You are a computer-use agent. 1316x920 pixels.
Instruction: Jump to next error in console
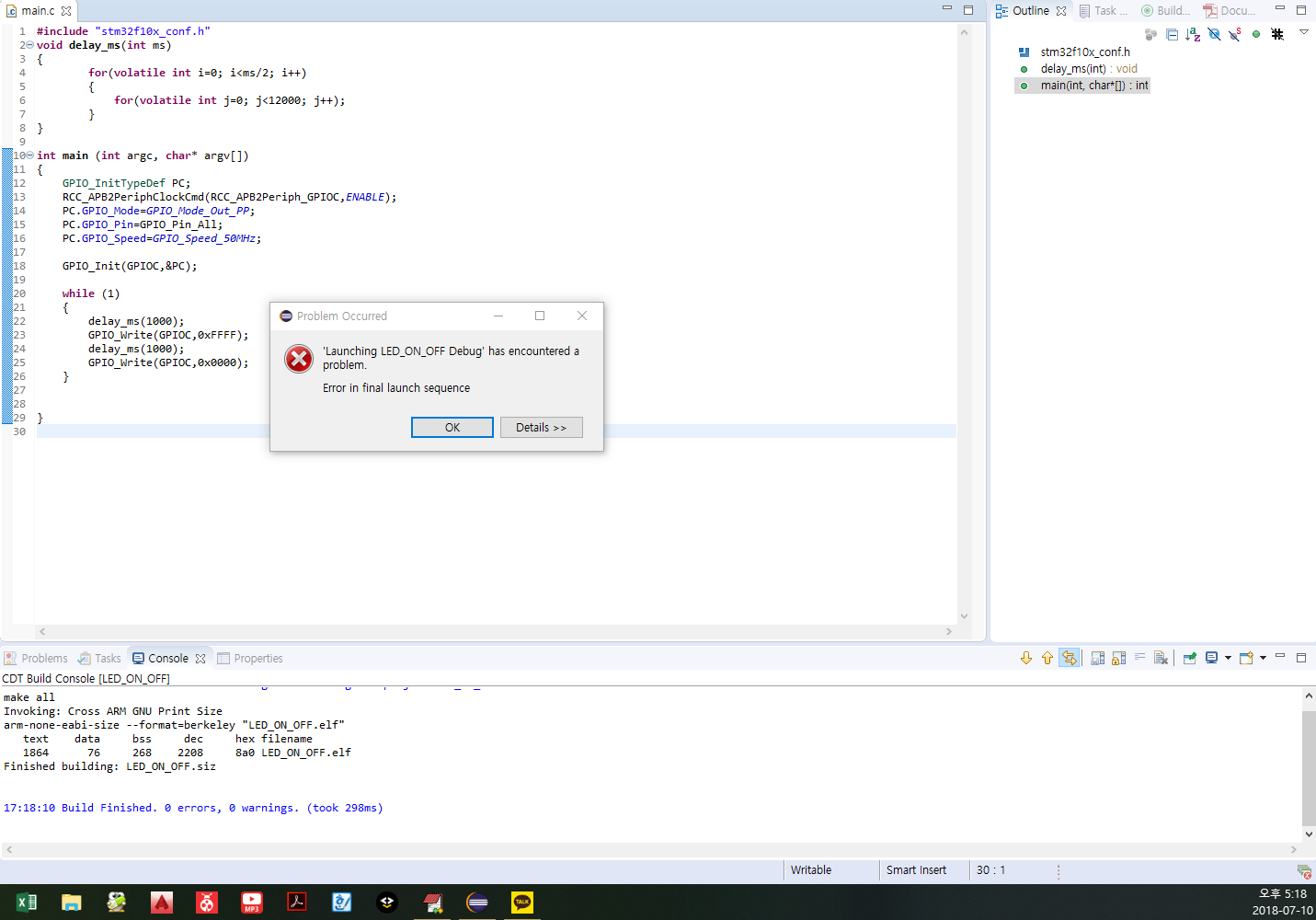tap(1026, 658)
